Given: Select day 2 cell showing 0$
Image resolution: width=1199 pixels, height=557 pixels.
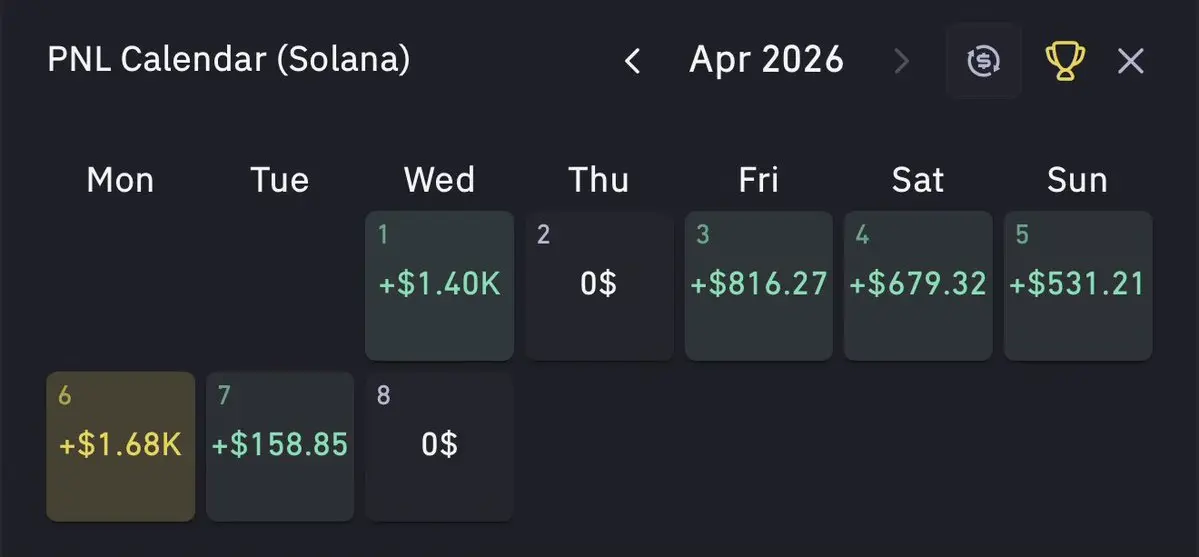Looking at the screenshot, I should point(599,285).
